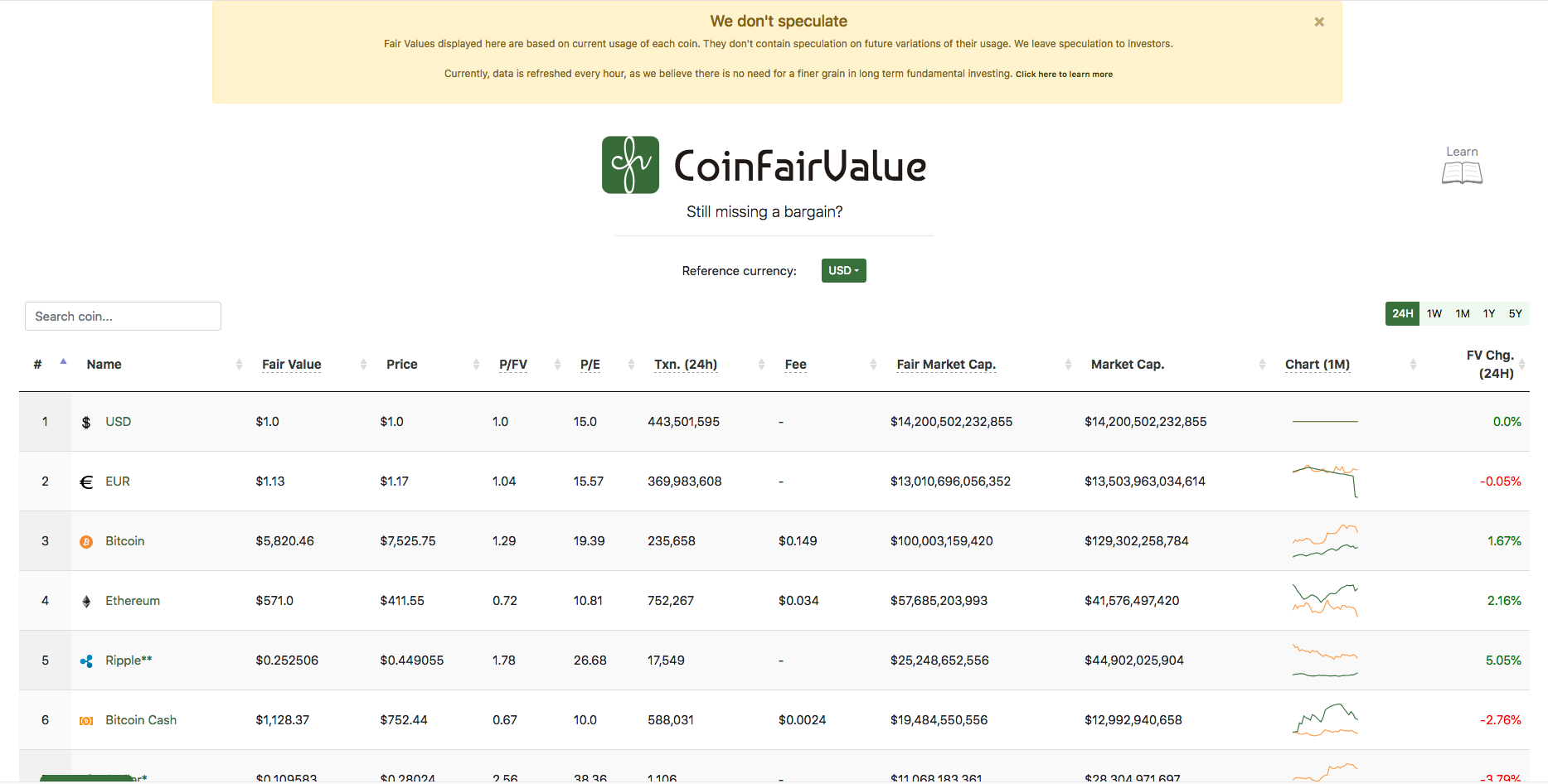Select the 5Y time range tab
1548x784 pixels.
(1516, 314)
